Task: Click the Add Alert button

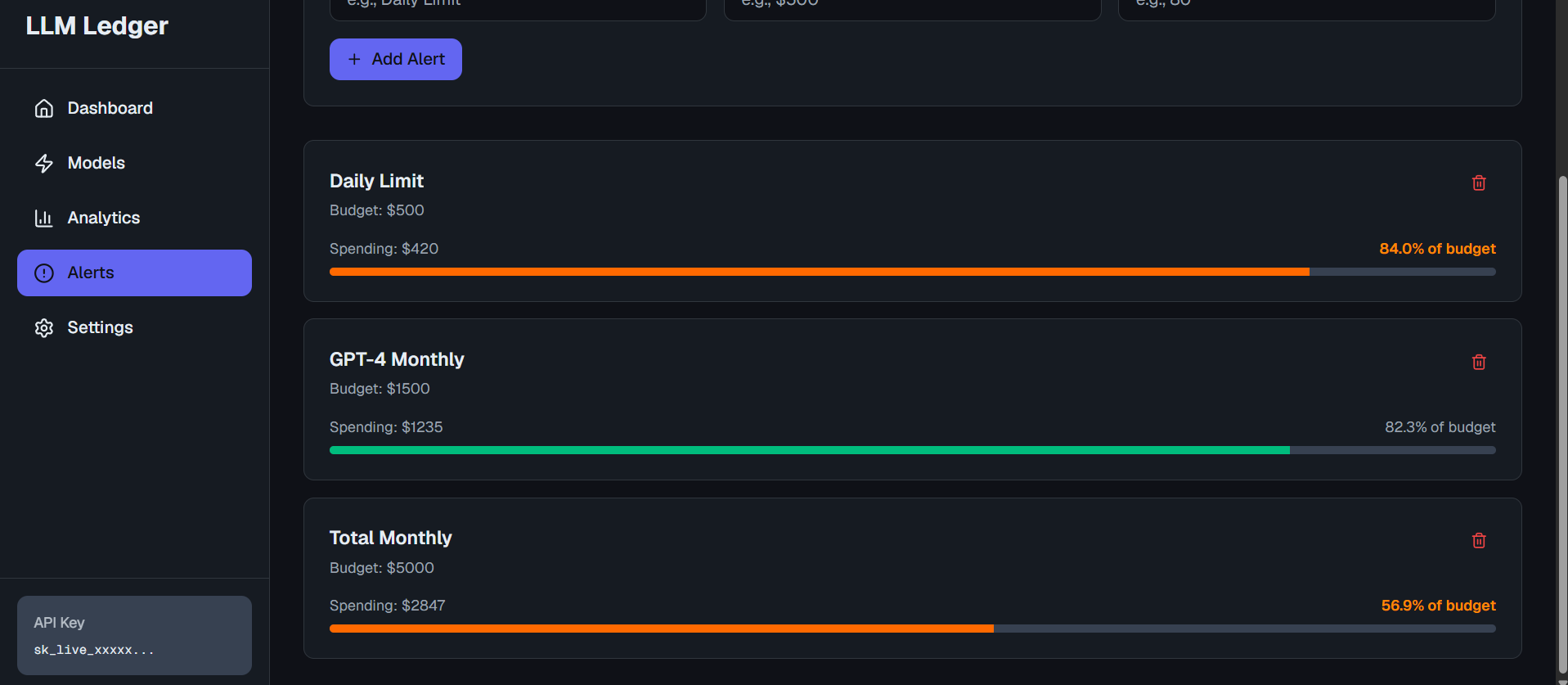Action: coord(396,59)
